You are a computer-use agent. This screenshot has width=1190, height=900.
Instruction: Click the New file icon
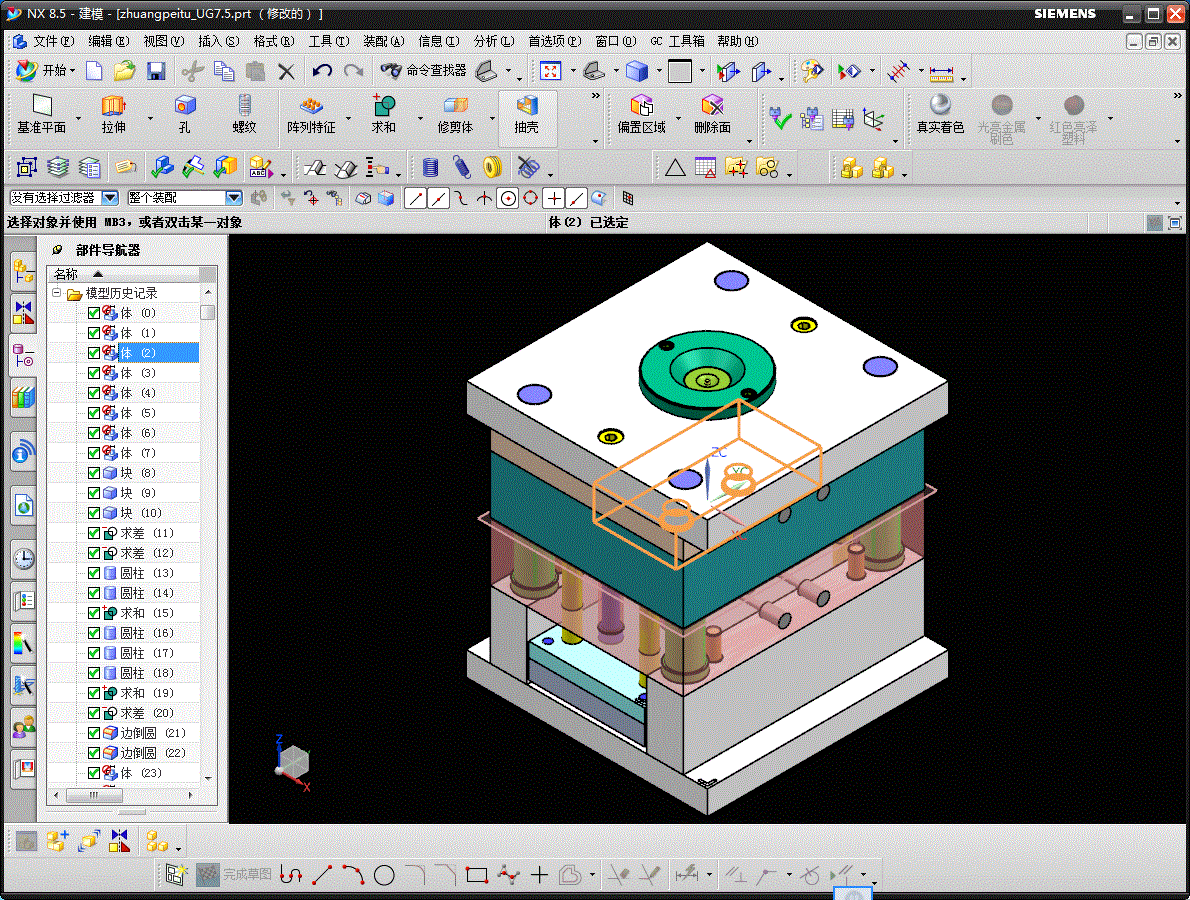[94, 71]
